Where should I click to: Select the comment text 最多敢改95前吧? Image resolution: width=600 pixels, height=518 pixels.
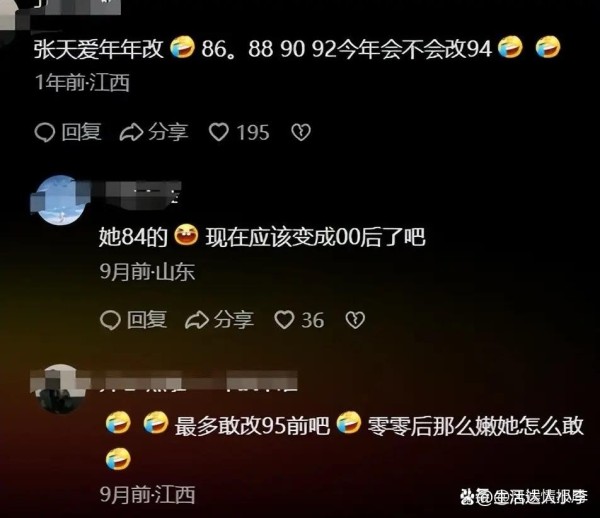pyautogui.click(x=252, y=425)
